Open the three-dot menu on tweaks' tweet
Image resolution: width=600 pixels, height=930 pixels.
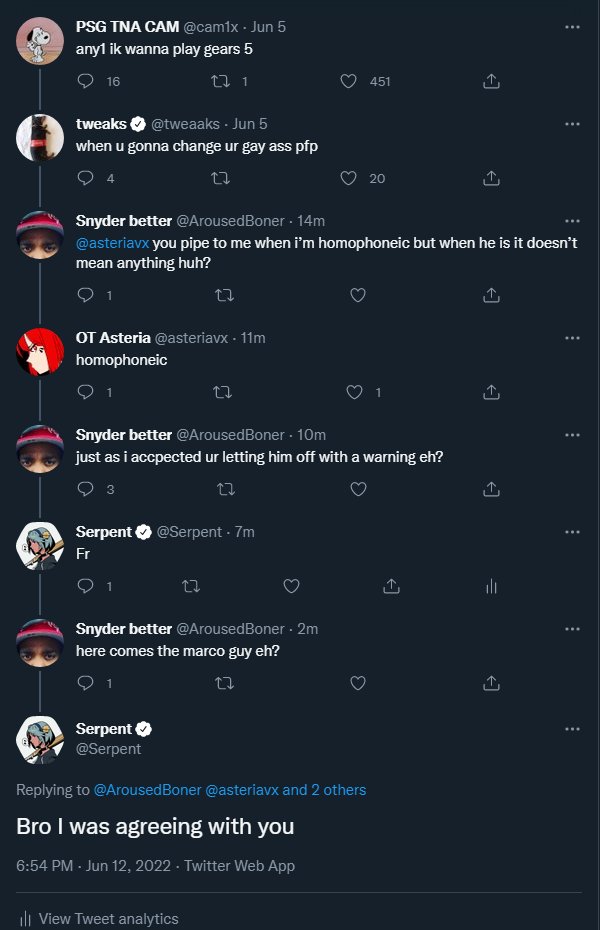tap(572, 124)
